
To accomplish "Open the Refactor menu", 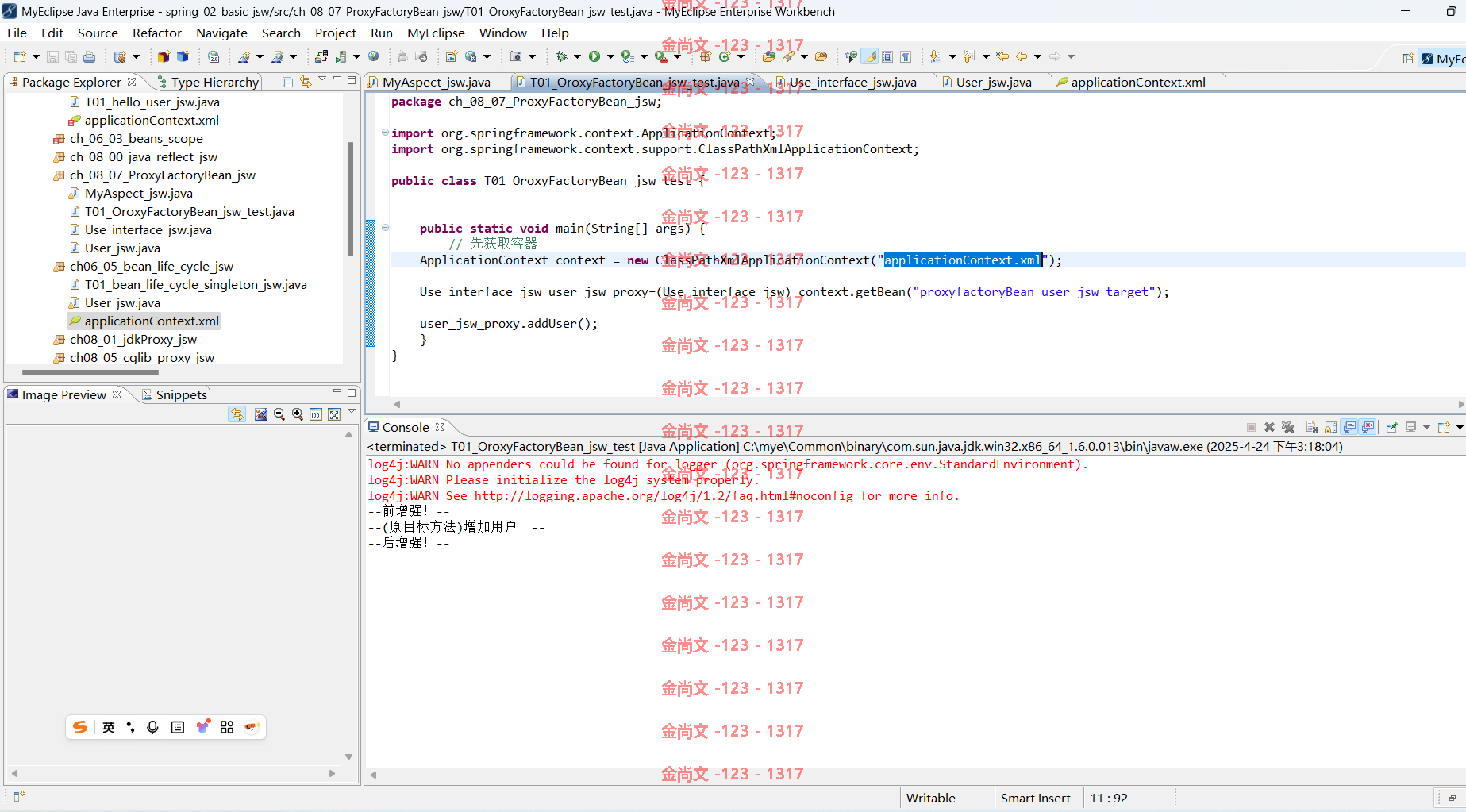I will tap(157, 33).
